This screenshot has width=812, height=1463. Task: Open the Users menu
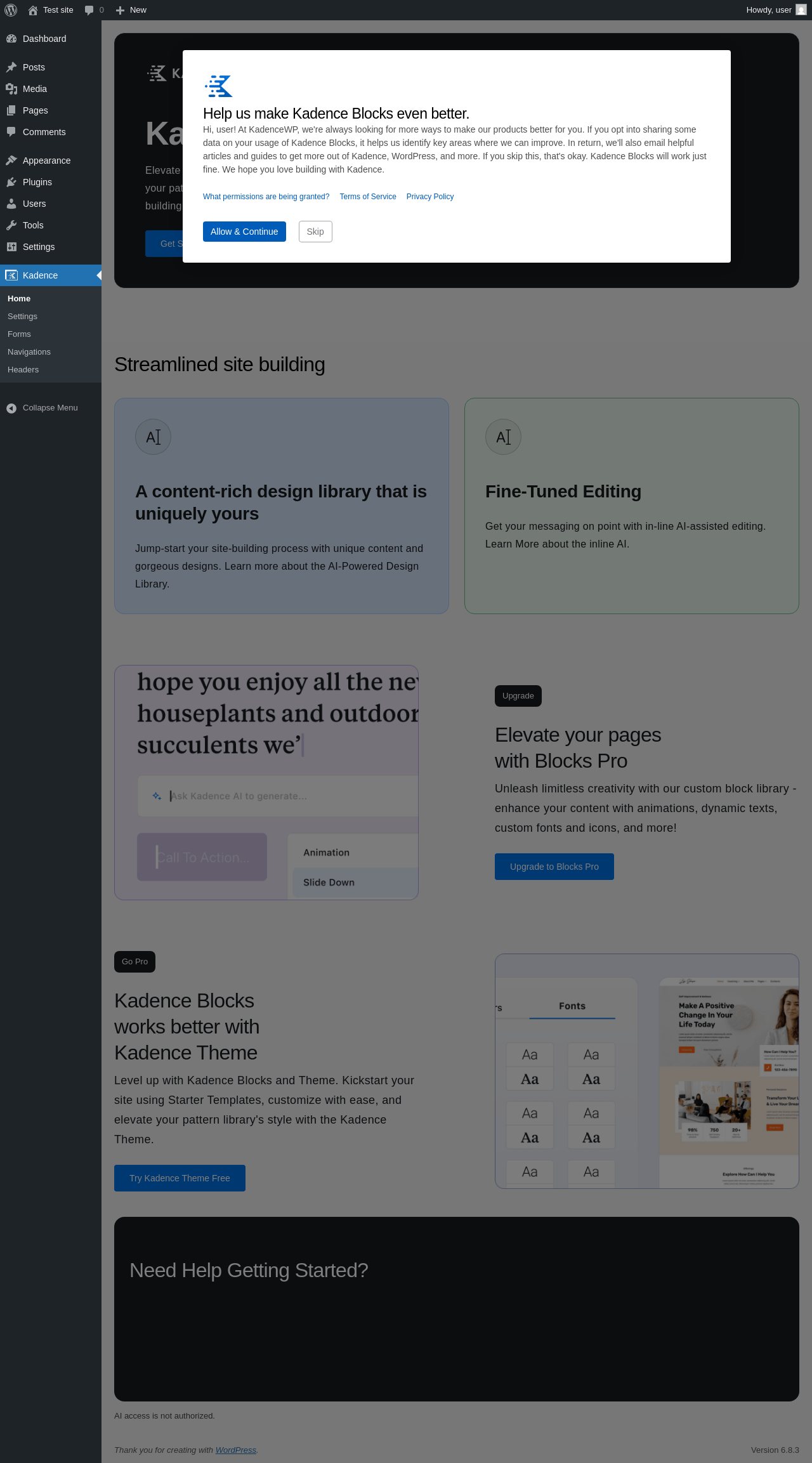[x=51, y=204]
